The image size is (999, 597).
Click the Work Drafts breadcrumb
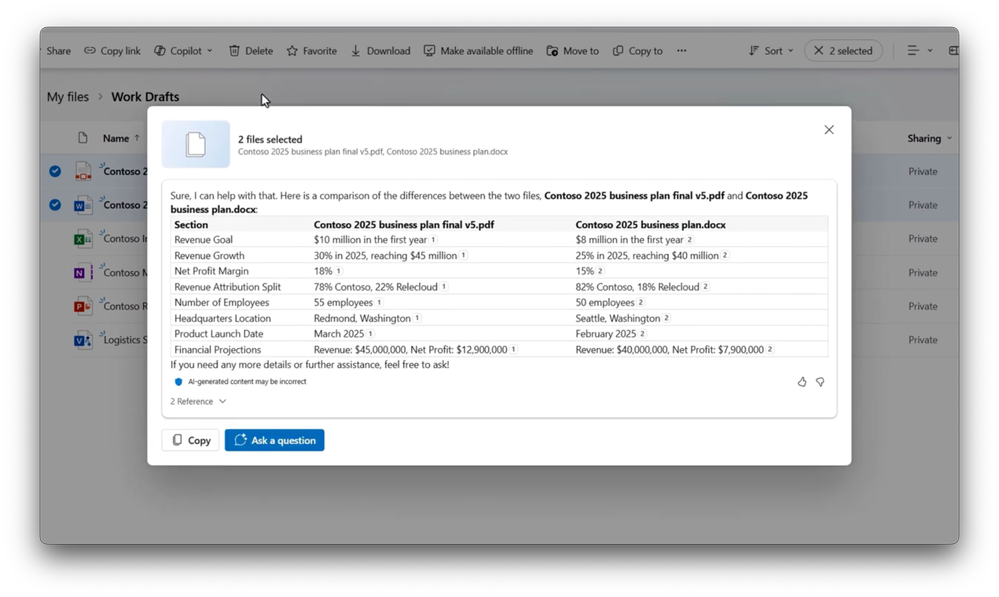[x=145, y=97]
